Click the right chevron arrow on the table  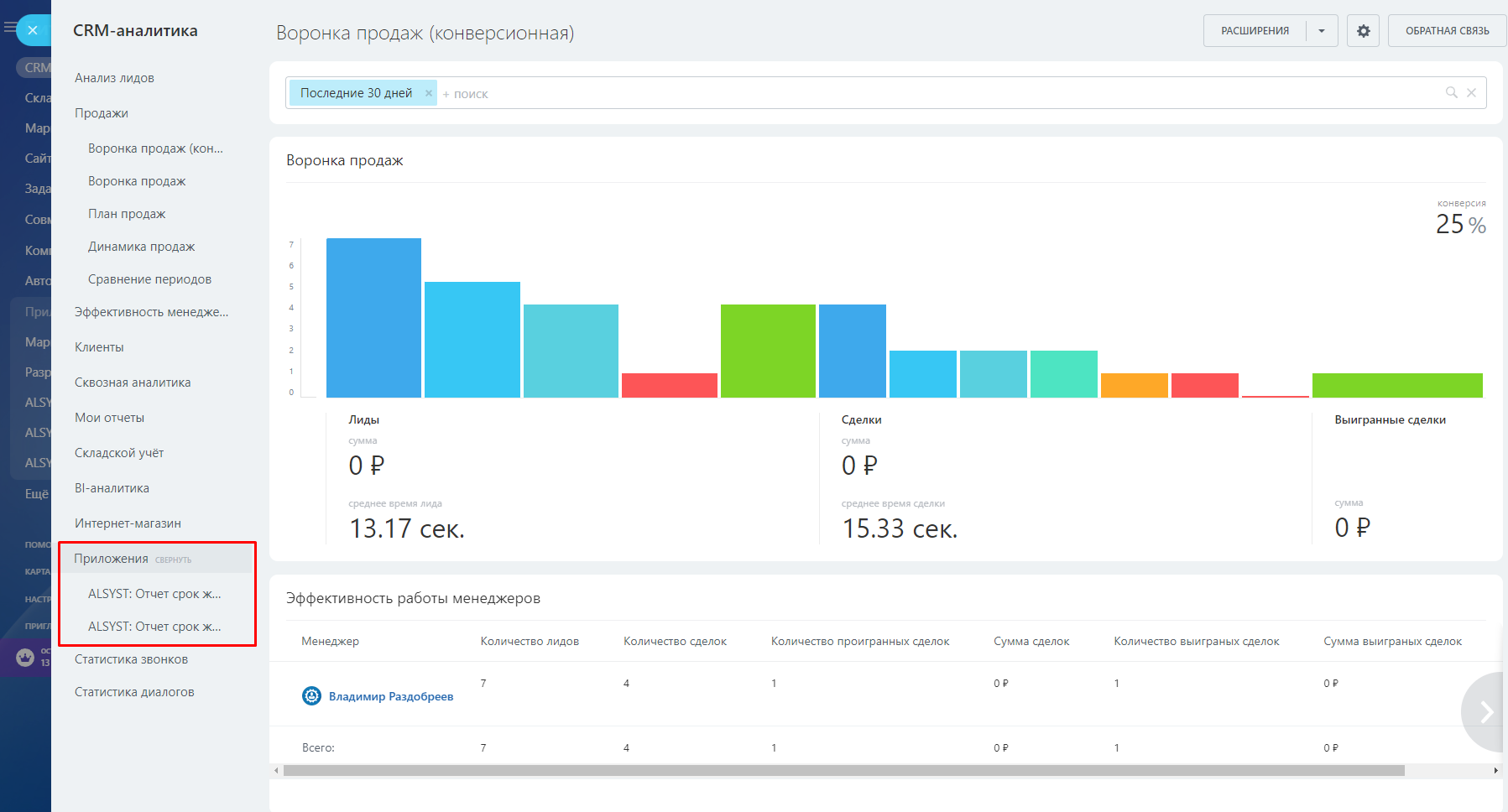[x=1485, y=711]
